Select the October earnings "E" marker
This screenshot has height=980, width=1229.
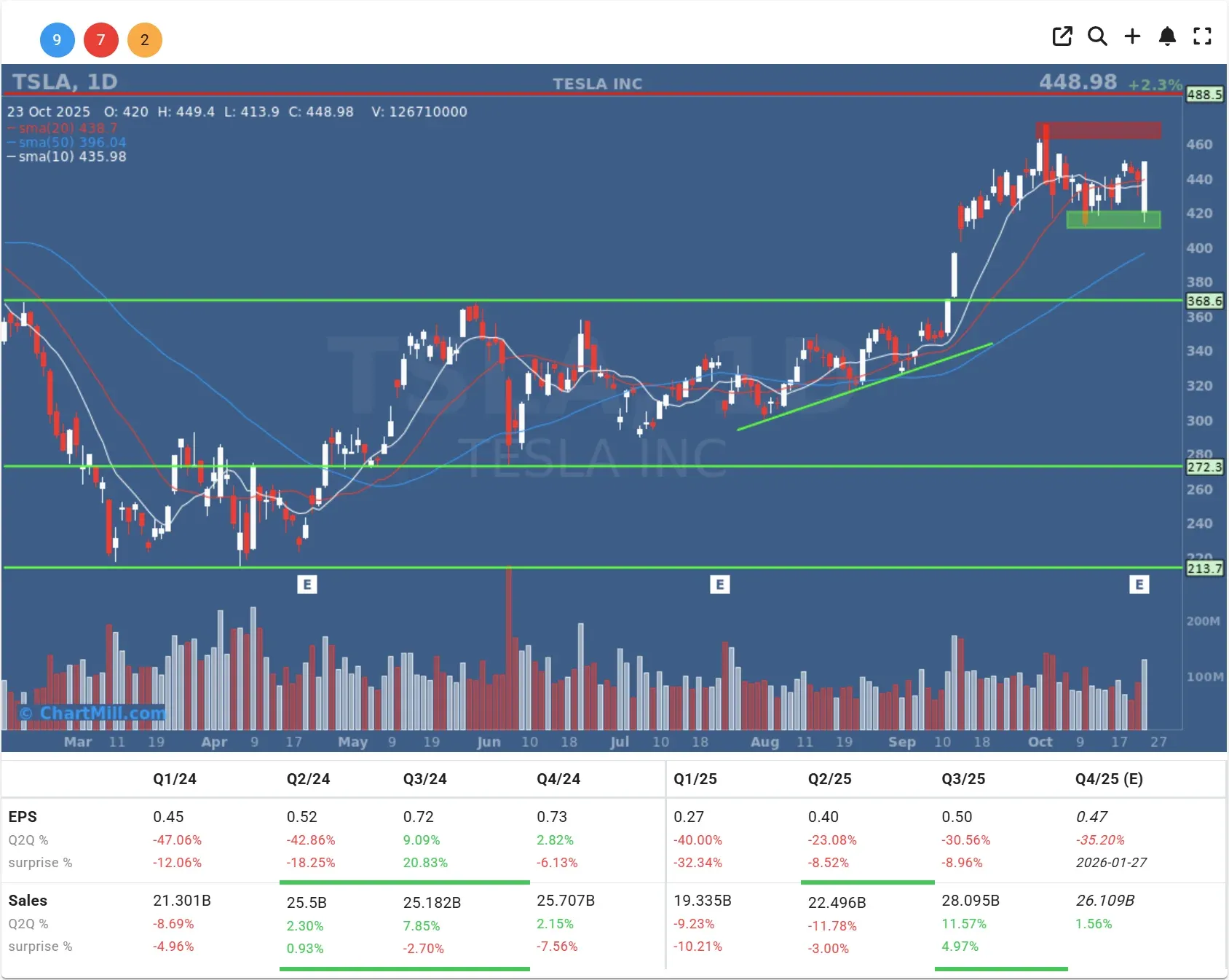[1139, 584]
